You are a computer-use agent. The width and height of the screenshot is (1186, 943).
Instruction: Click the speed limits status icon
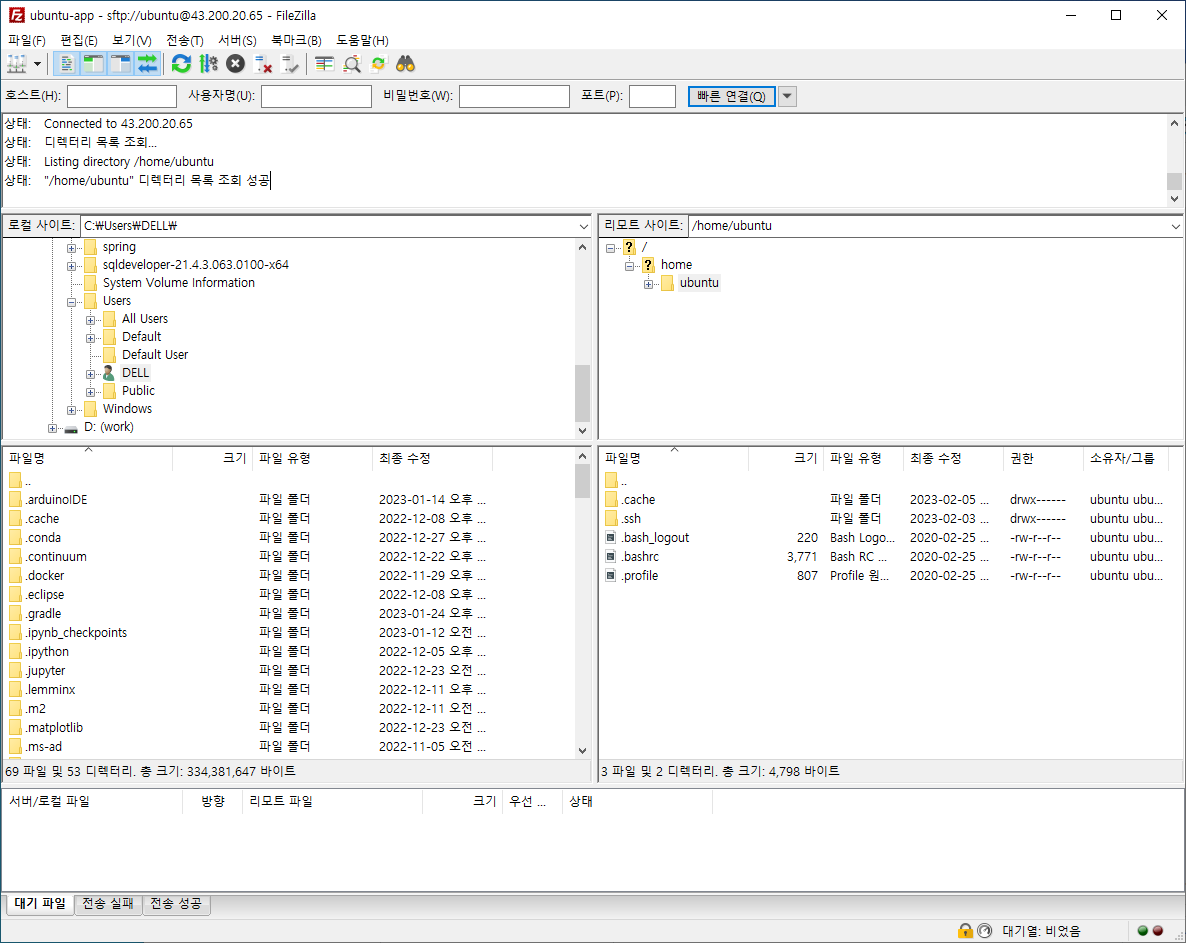985,931
